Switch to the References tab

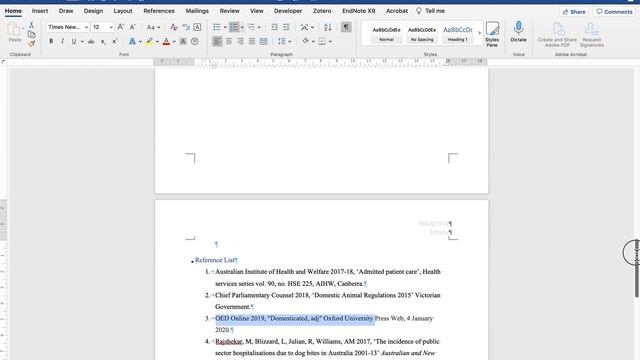coord(159,11)
